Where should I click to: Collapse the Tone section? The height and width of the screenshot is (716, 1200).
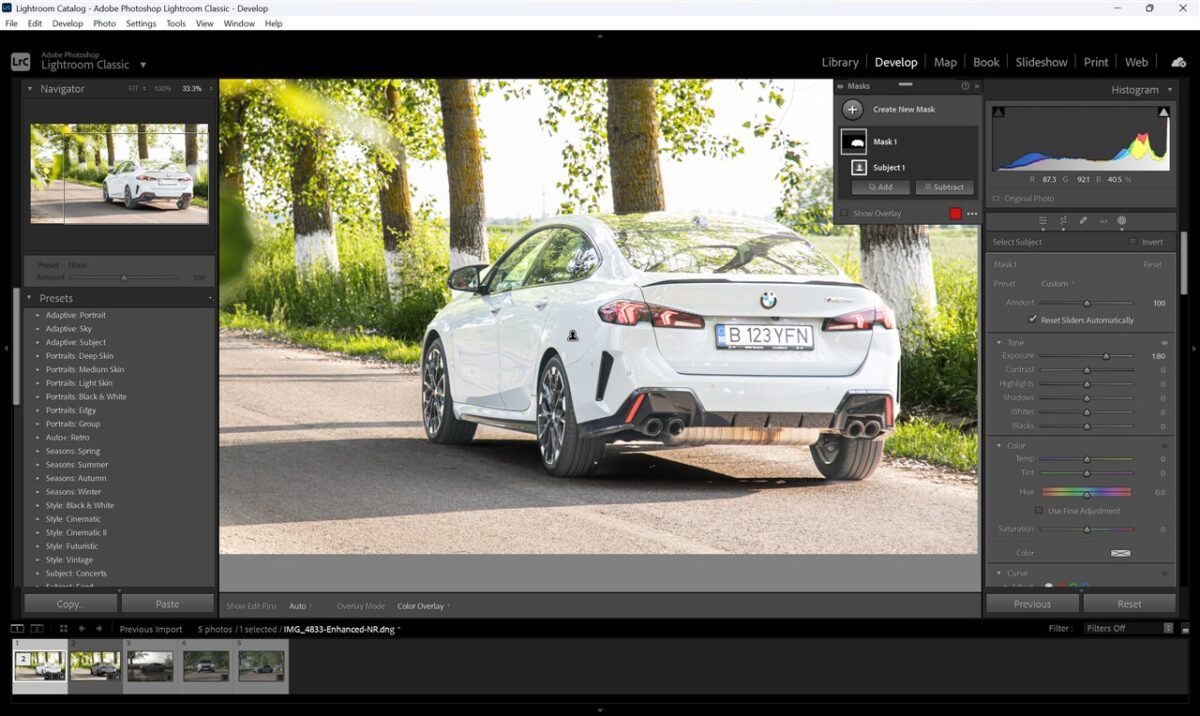pos(998,343)
